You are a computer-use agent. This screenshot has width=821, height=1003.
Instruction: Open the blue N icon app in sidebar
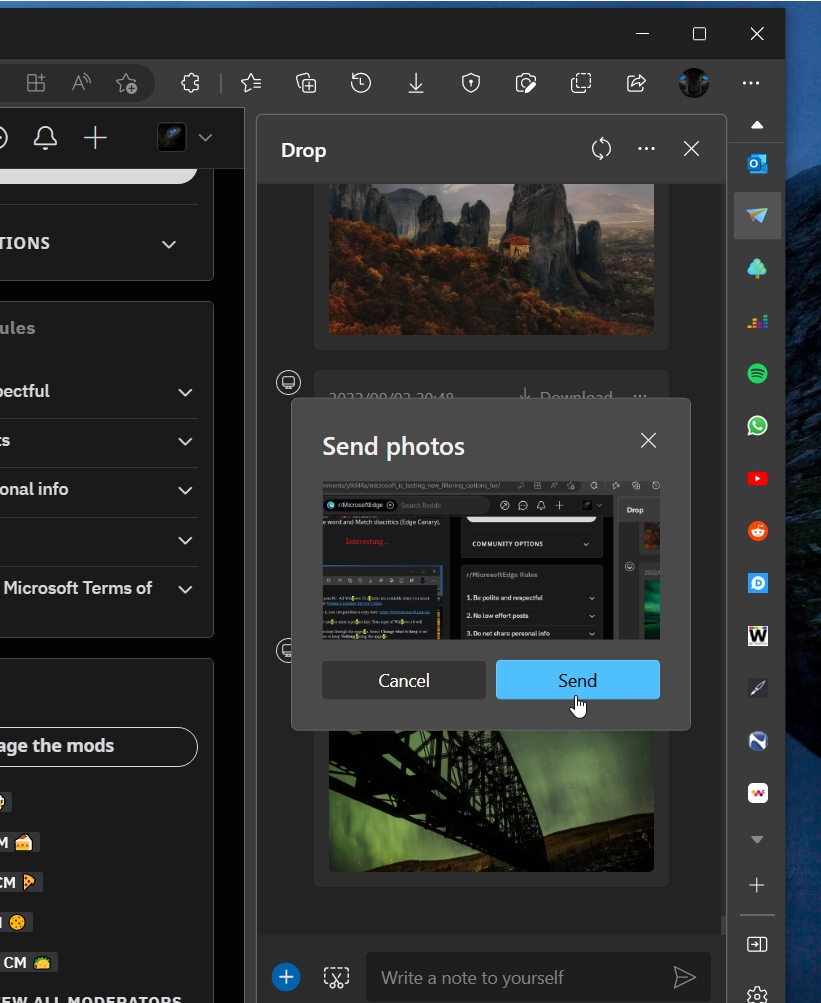coord(758,741)
